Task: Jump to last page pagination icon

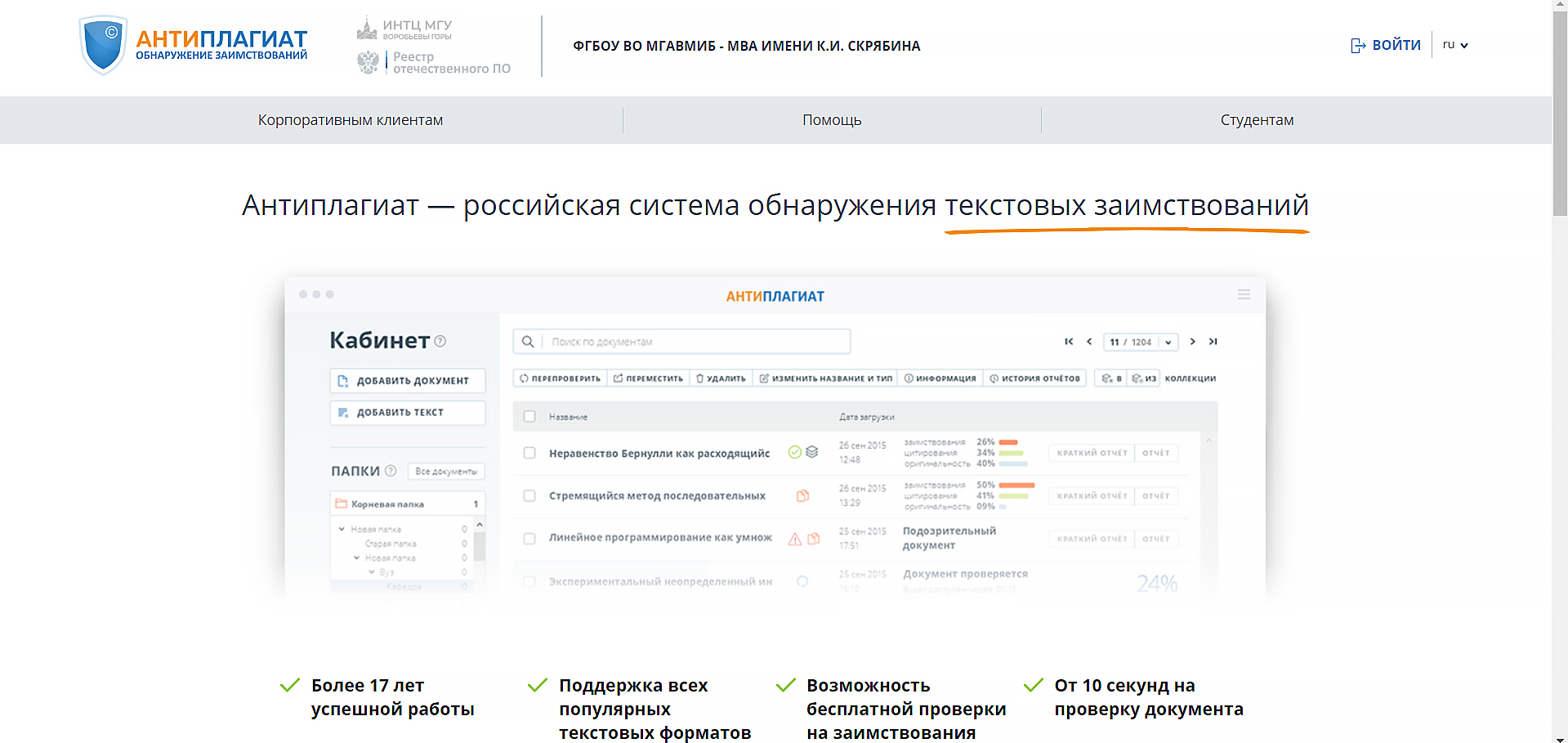Action: pos(1213,342)
